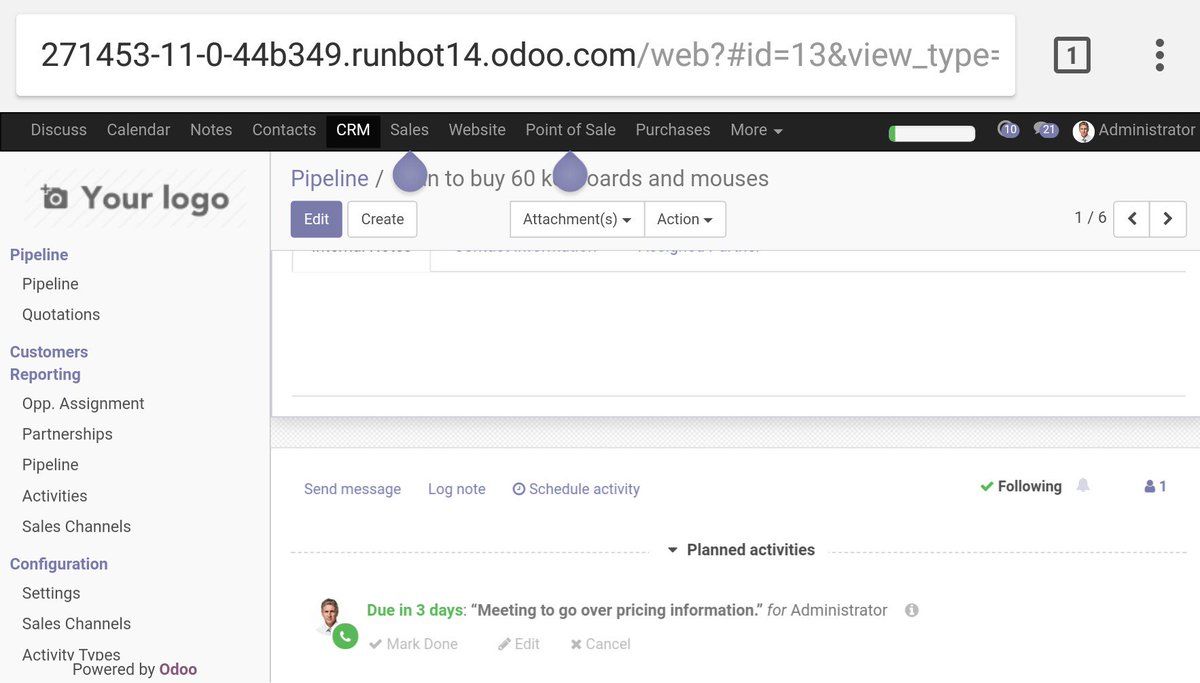
Task: Click the Schedule activity link
Action: coord(576,489)
